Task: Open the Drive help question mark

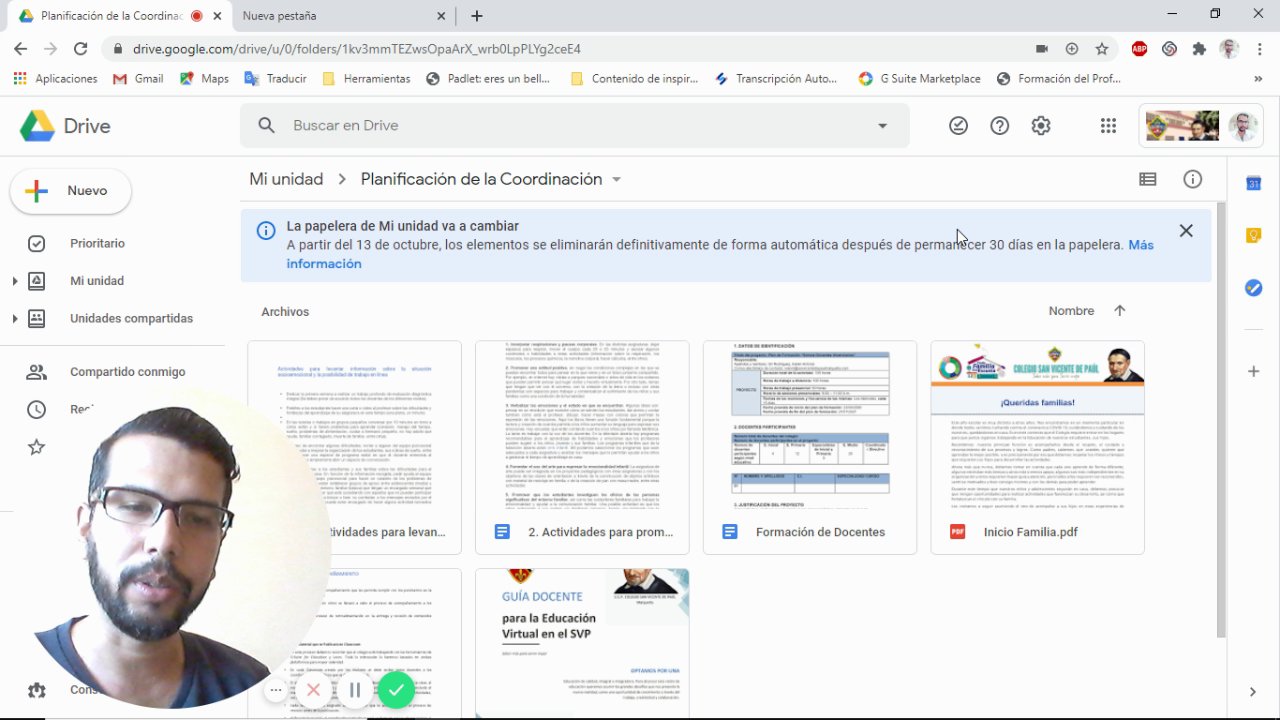Action: pyautogui.click(x=999, y=125)
